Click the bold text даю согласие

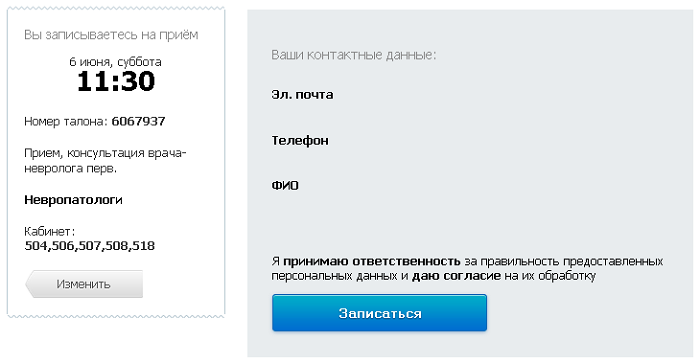pos(456,276)
